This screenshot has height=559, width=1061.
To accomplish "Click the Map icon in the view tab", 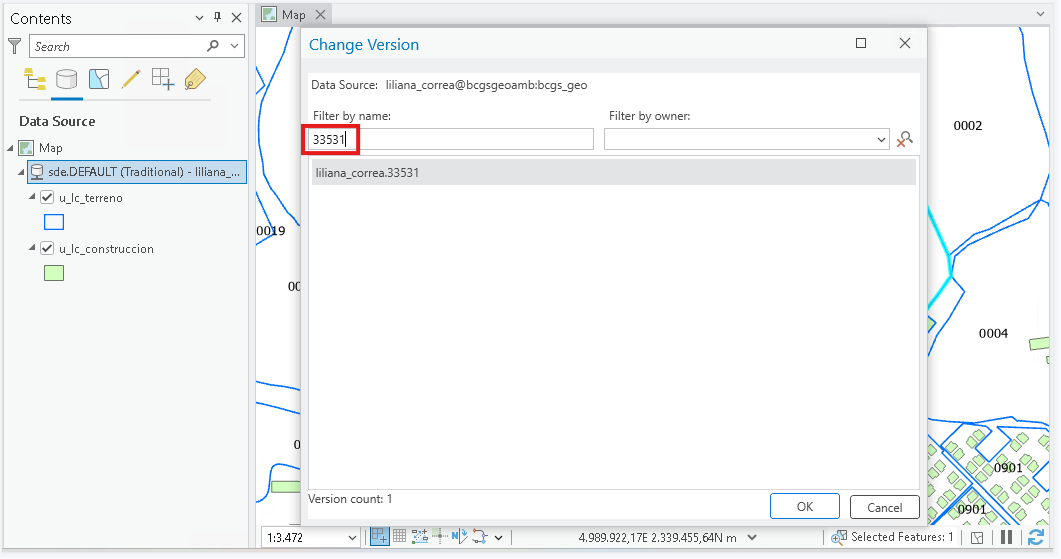I will [269, 14].
